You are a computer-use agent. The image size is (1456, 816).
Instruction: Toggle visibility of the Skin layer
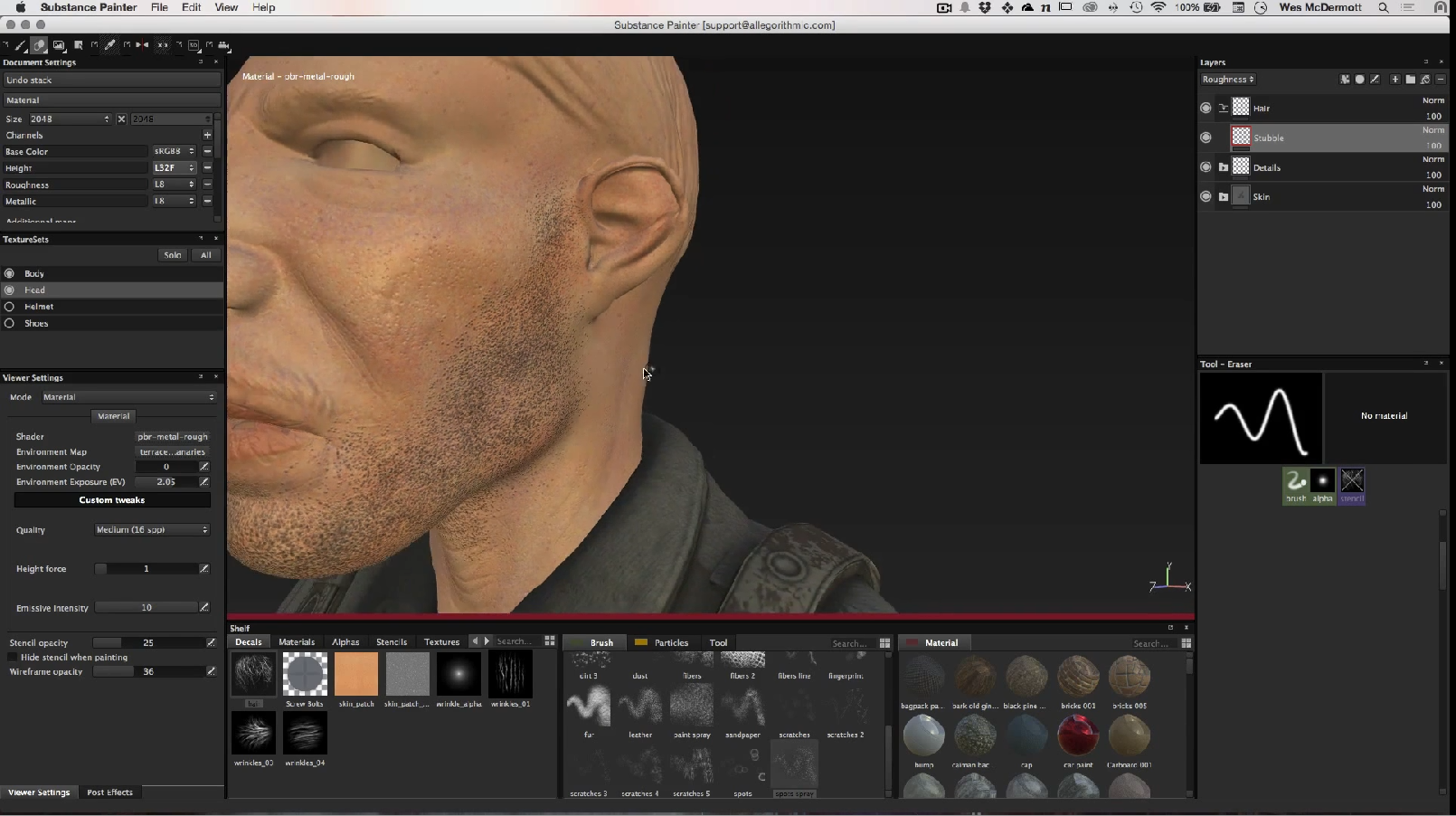(x=1205, y=196)
